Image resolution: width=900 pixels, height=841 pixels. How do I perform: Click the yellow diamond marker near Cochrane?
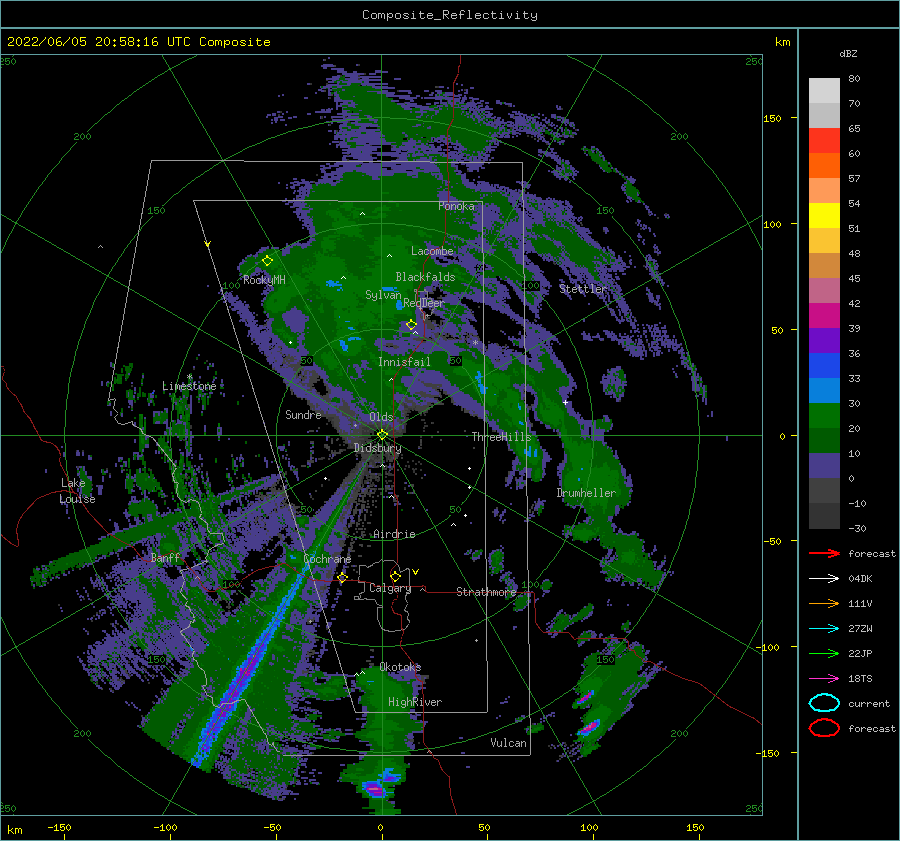[342, 577]
